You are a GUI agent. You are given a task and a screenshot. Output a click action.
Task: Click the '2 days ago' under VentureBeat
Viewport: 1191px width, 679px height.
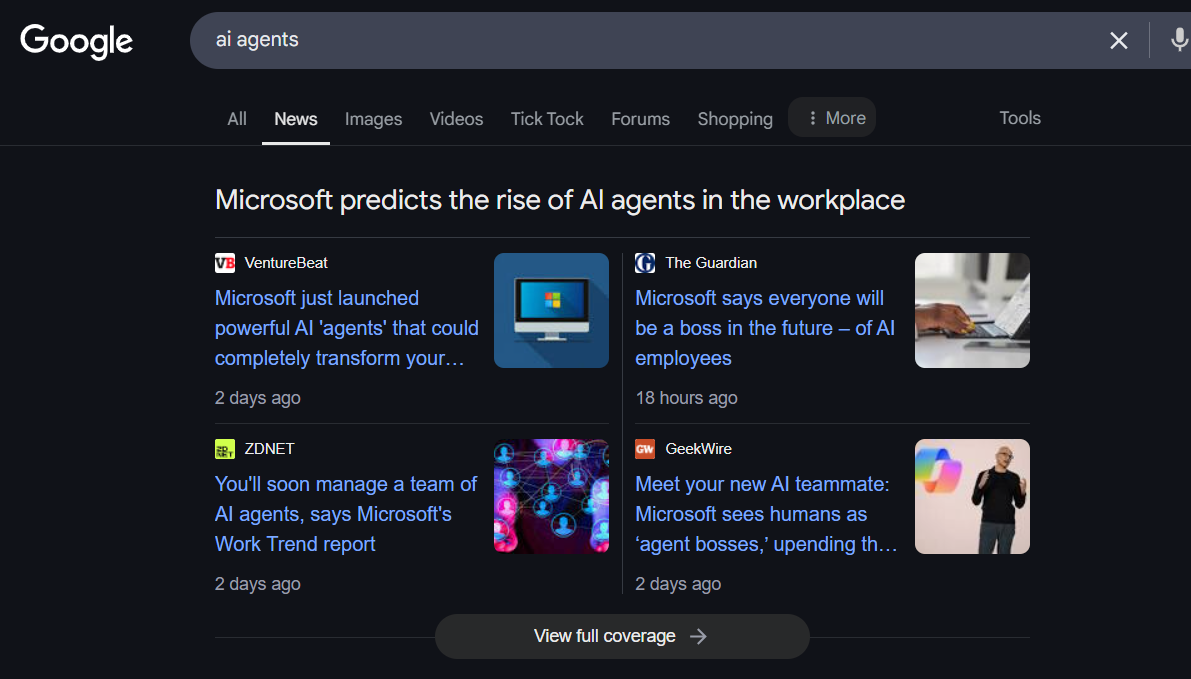[x=257, y=398]
